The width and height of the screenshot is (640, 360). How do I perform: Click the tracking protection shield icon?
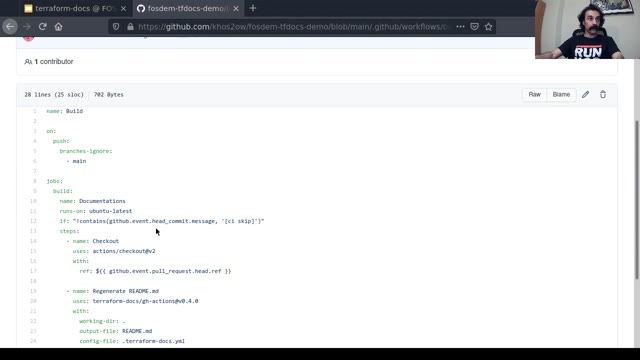click(116, 27)
